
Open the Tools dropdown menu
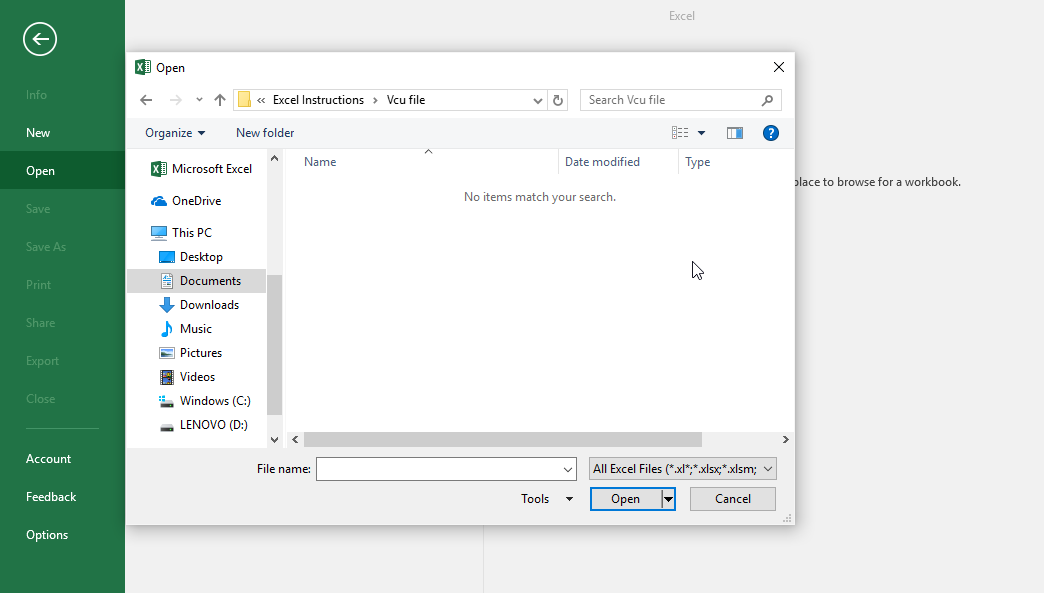(x=547, y=499)
